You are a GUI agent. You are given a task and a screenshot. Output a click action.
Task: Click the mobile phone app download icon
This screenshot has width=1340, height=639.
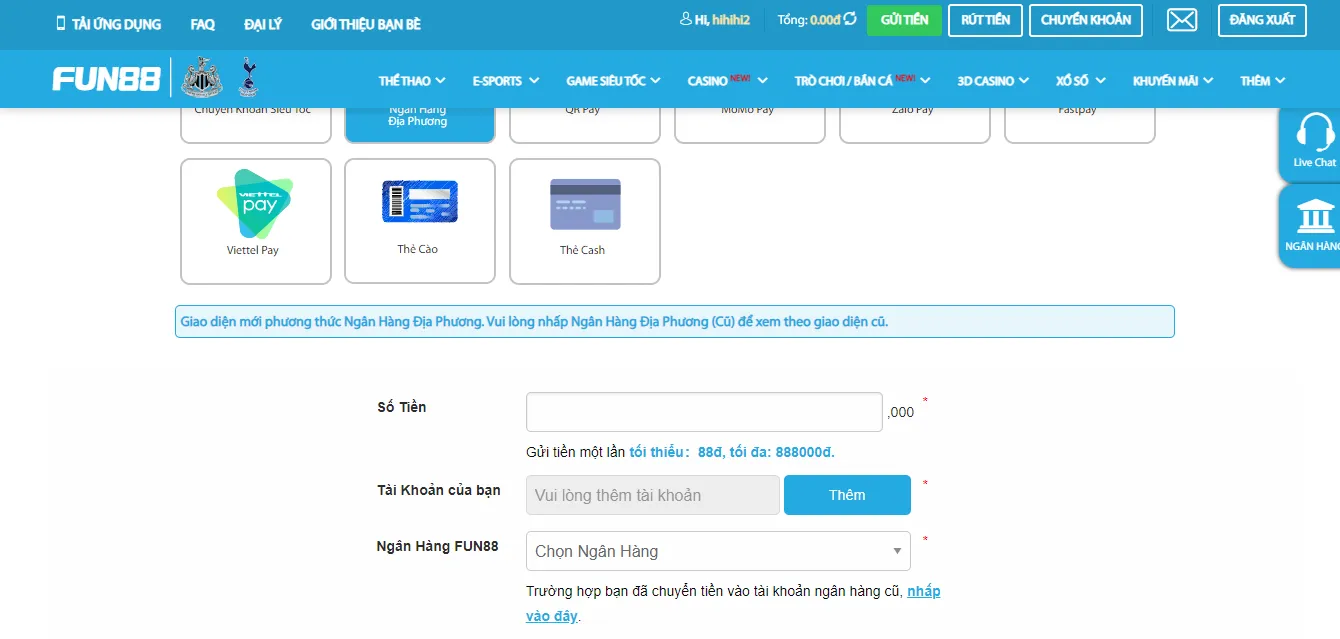coord(60,23)
